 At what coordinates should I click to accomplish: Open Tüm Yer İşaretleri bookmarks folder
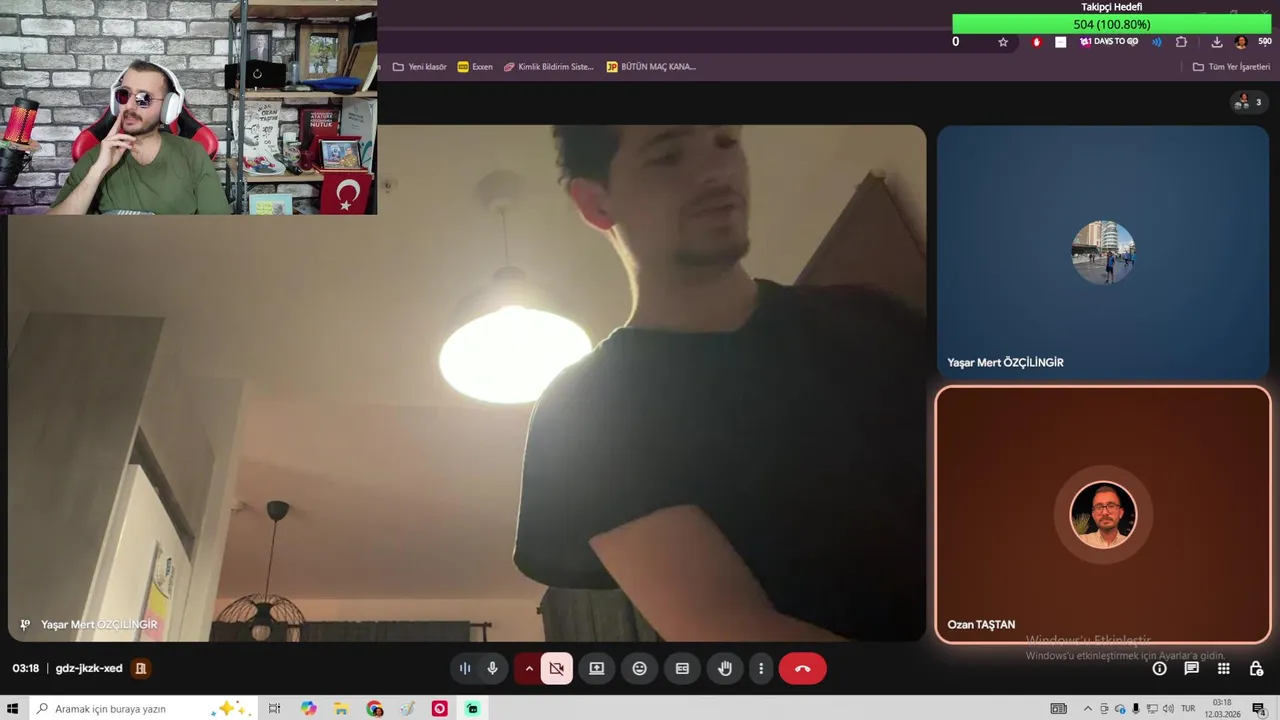[x=1231, y=67]
